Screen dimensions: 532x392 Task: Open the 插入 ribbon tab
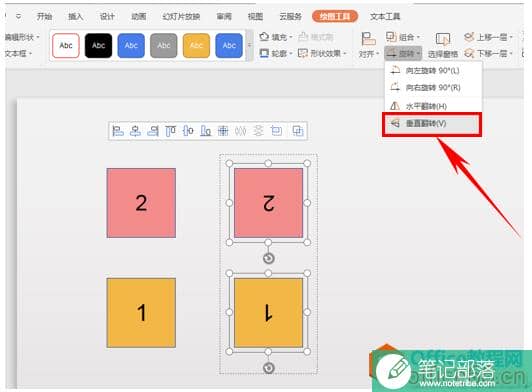75,16
